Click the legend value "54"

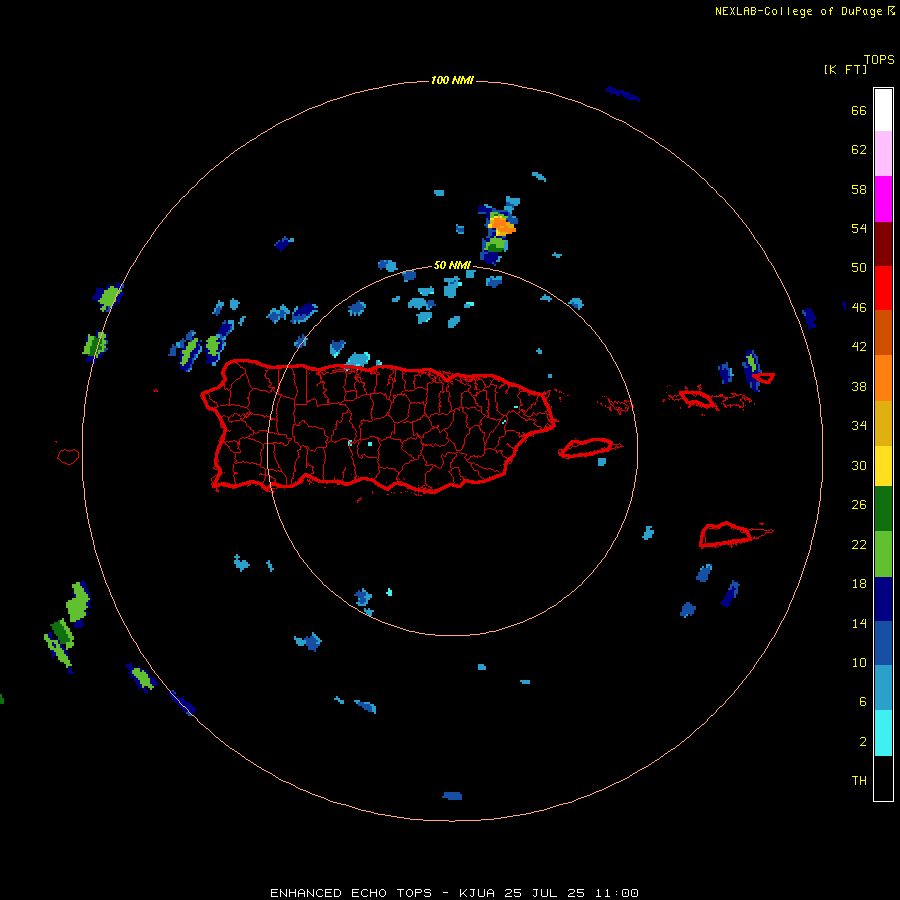859,228
